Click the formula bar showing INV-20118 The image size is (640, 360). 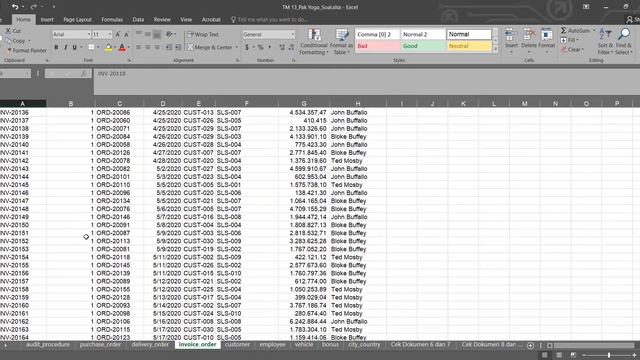tap(367, 82)
